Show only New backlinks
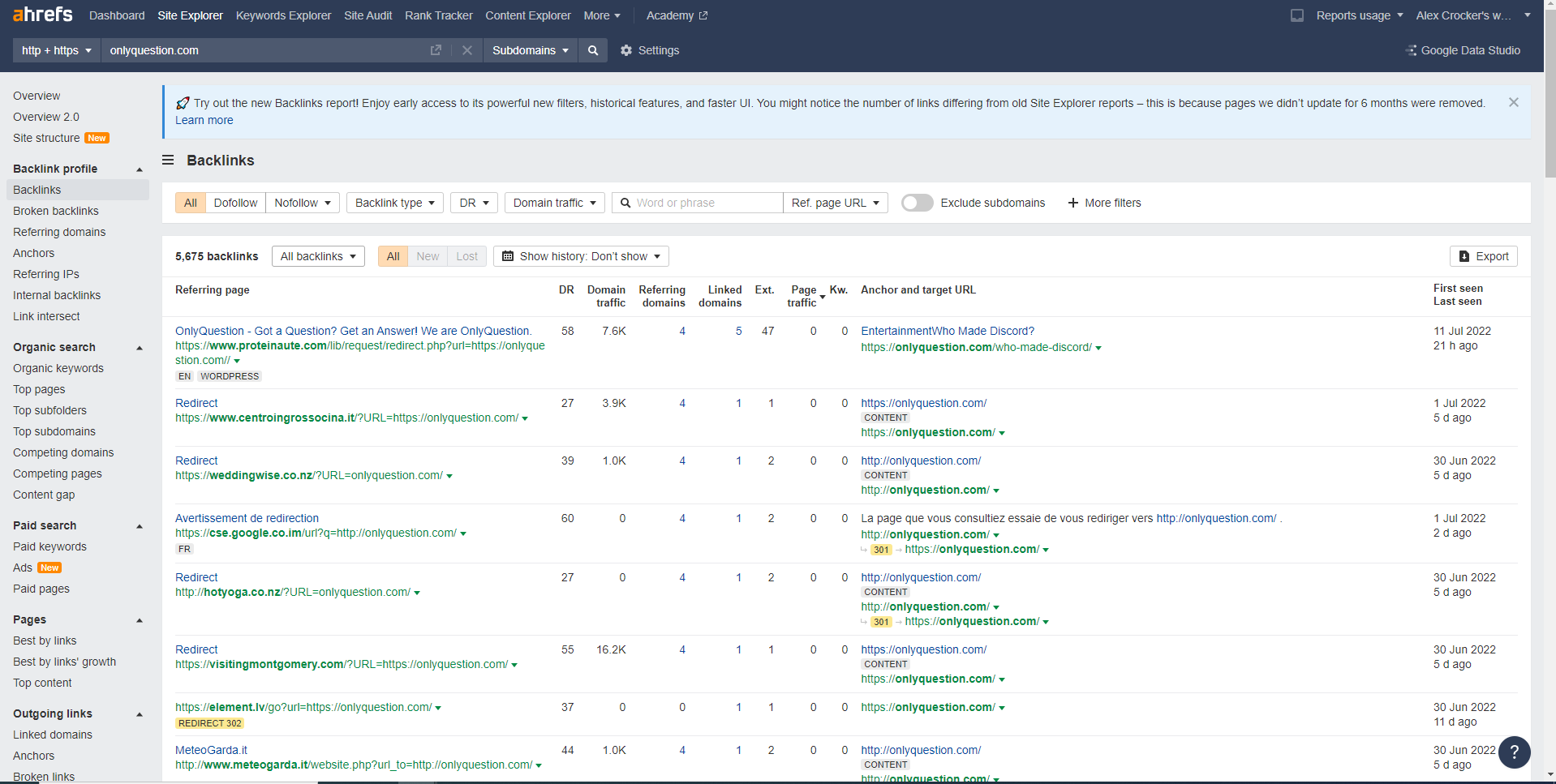 pyautogui.click(x=428, y=256)
